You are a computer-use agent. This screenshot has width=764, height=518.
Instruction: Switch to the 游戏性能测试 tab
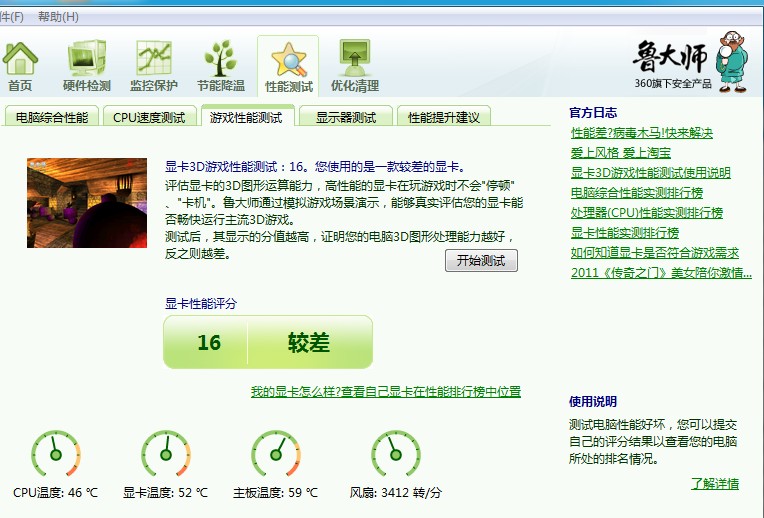pyautogui.click(x=247, y=117)
